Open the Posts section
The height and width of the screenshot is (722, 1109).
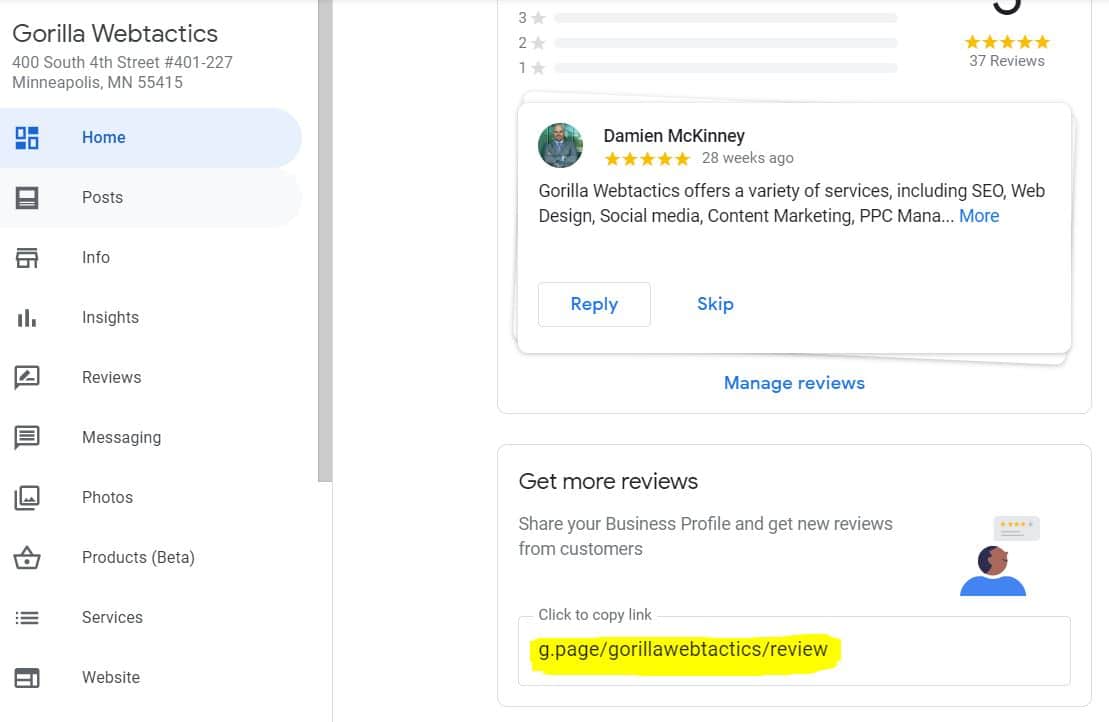[151, 198]
